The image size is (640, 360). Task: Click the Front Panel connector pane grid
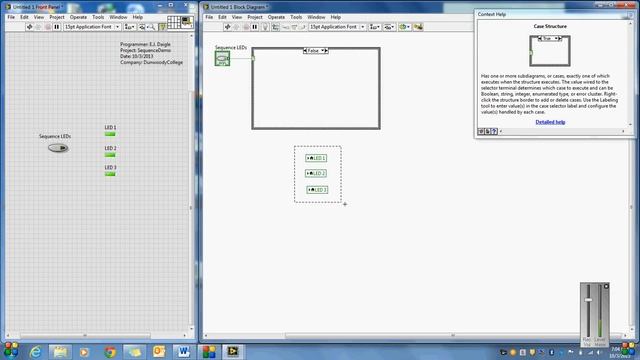[174, 22]
